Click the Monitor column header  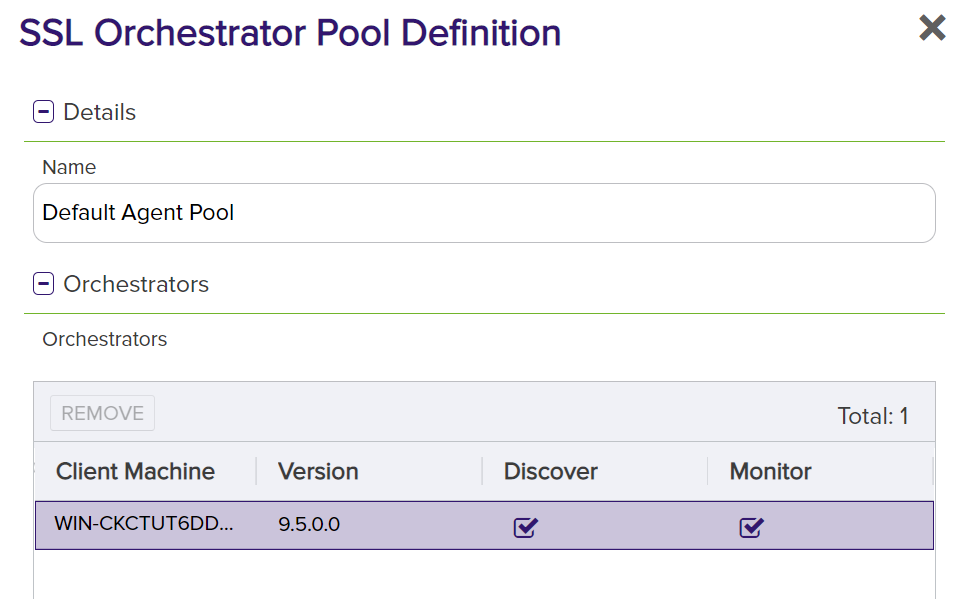(770, 471)
